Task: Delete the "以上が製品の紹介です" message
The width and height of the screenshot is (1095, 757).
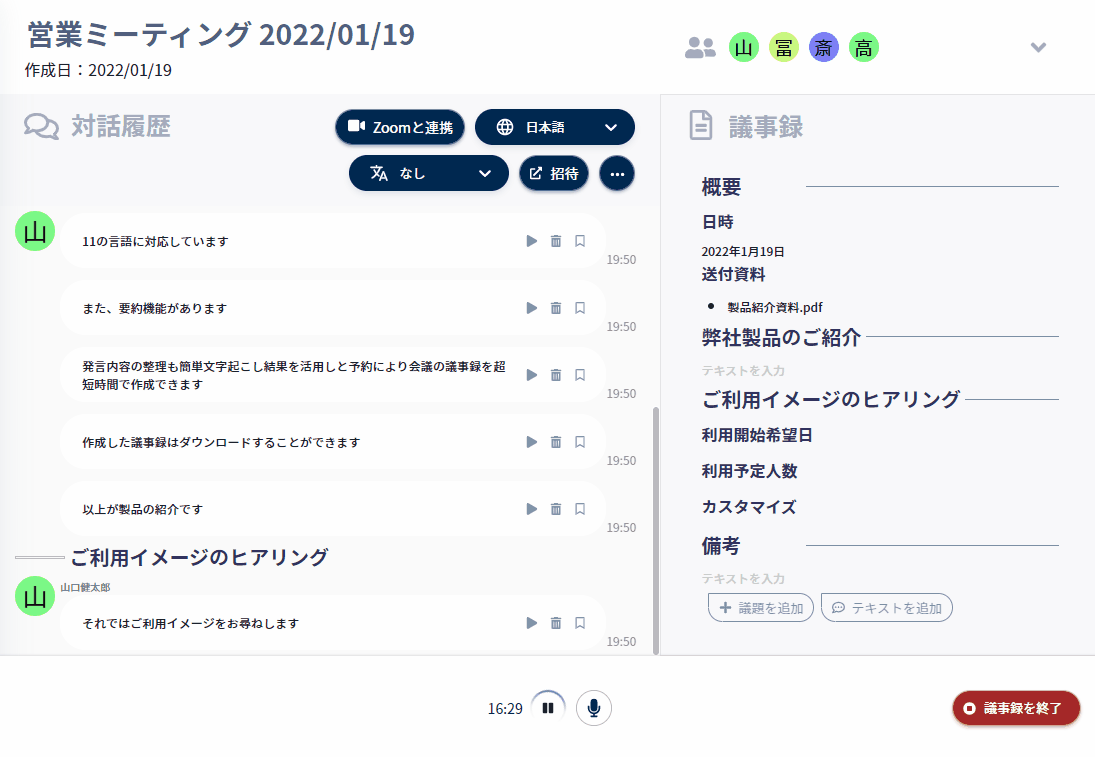Action: (x=555, y=508)
